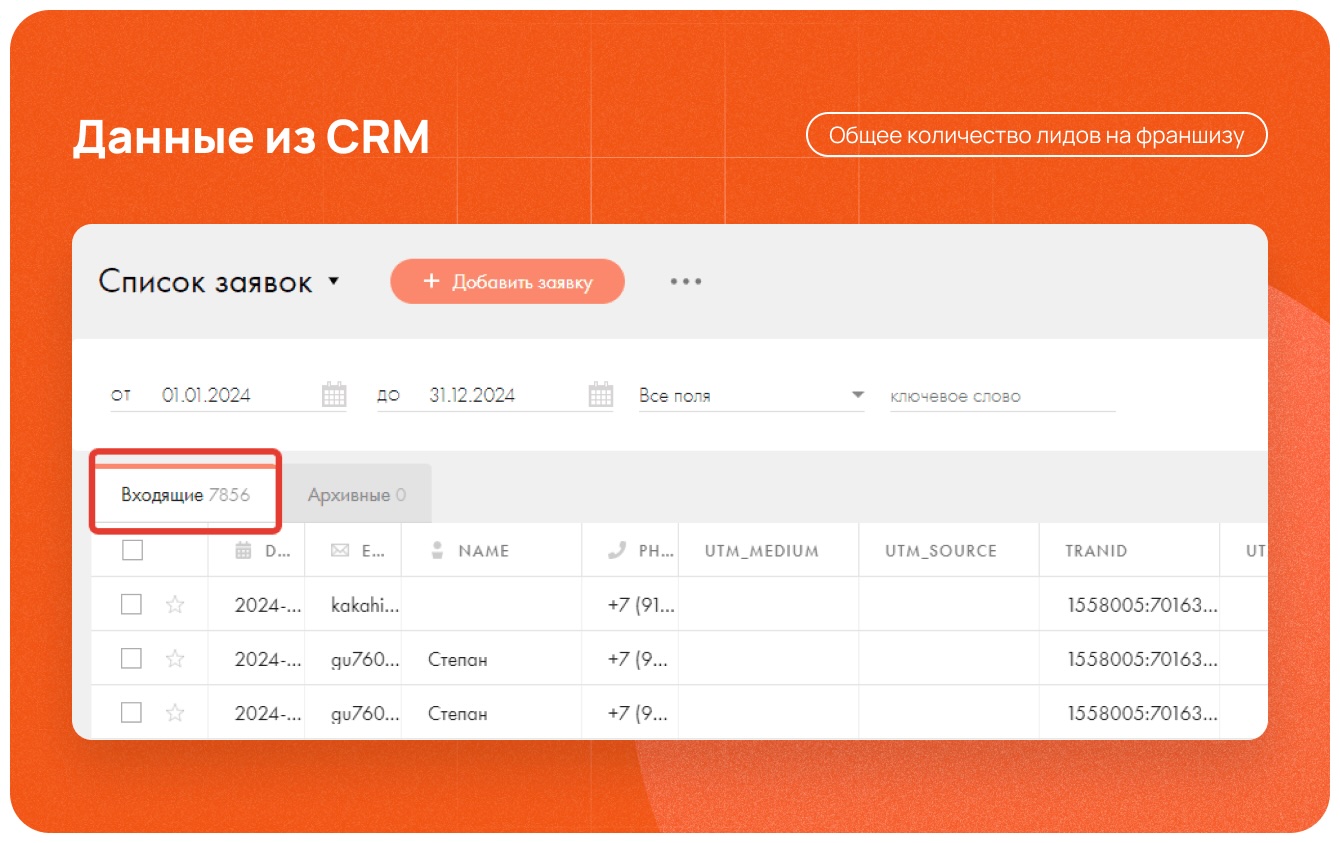Switch to the 'Архивные 0' tab
The width and height of the screenshot is (1340, 843).
click(357, 495)
